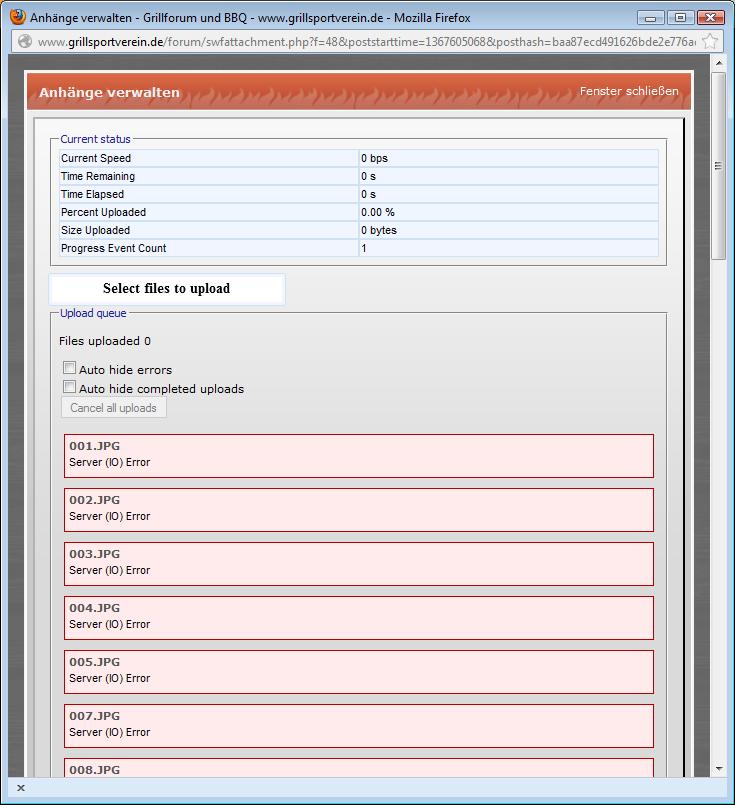735x805 pixels.
Task: Click Select files to upload button
Action: pyautogui.click(x=167, y=289)
